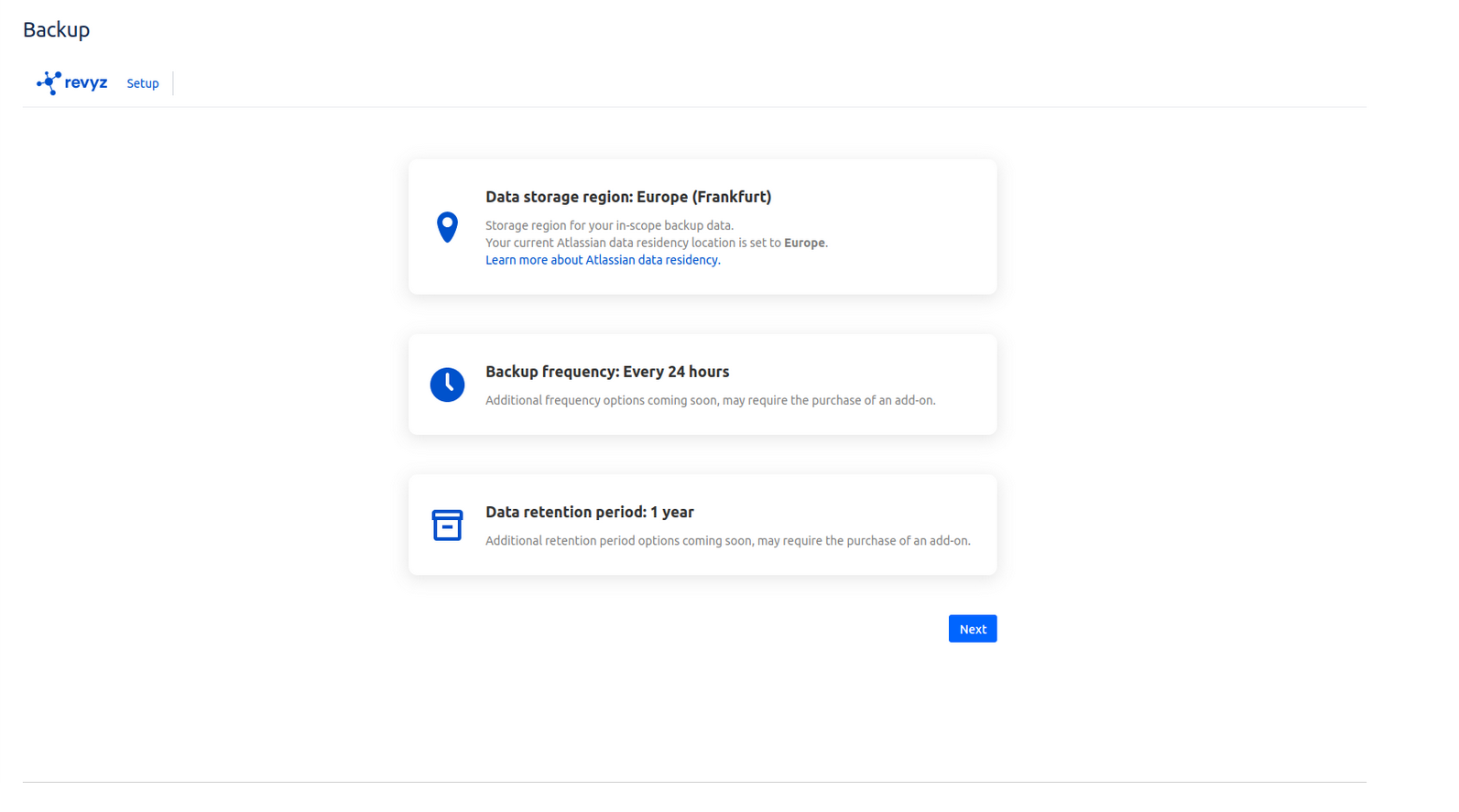
Task: Click the additional retention period options description
Action: pos(727,541)
